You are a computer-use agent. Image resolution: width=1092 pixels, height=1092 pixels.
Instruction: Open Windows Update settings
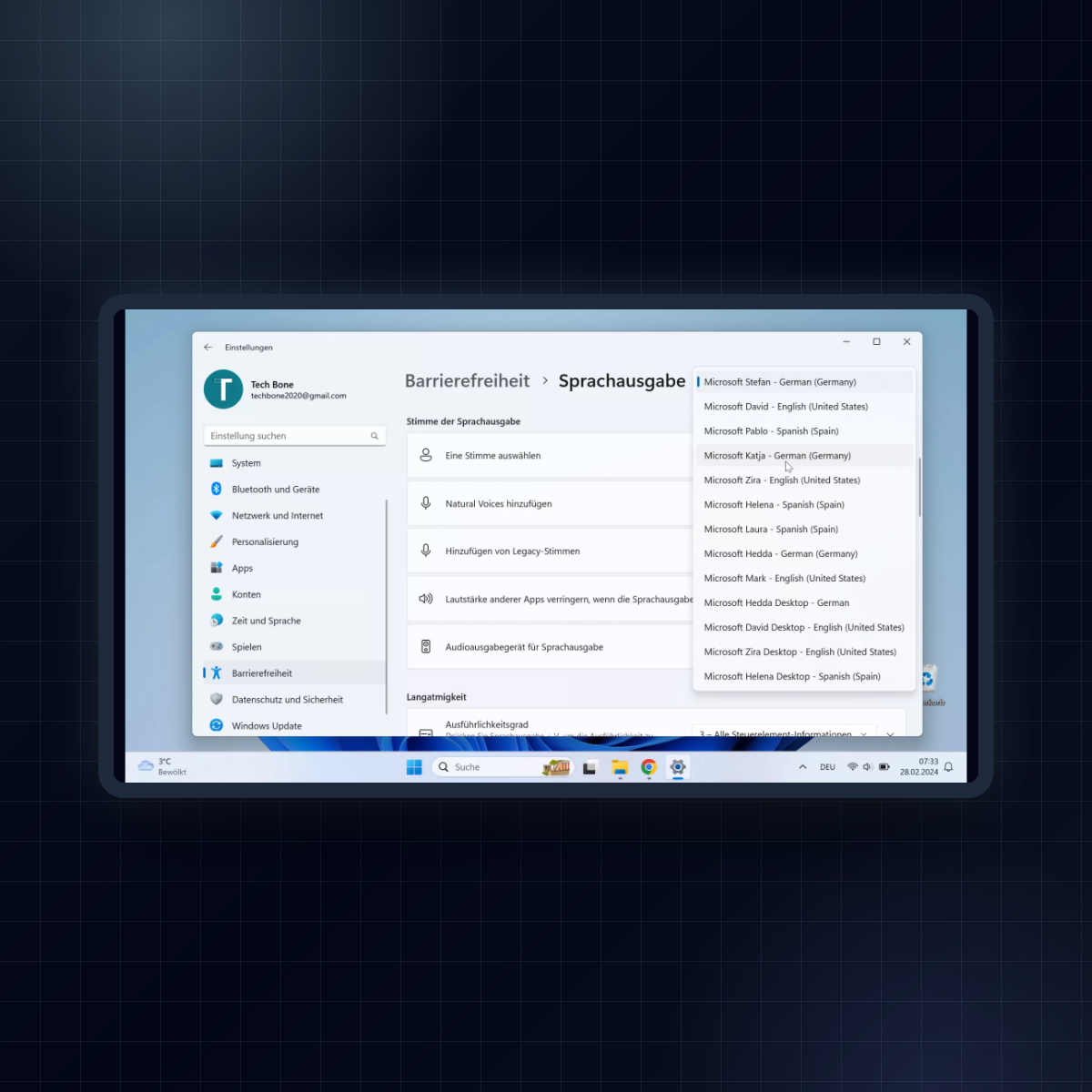[295, 725]
